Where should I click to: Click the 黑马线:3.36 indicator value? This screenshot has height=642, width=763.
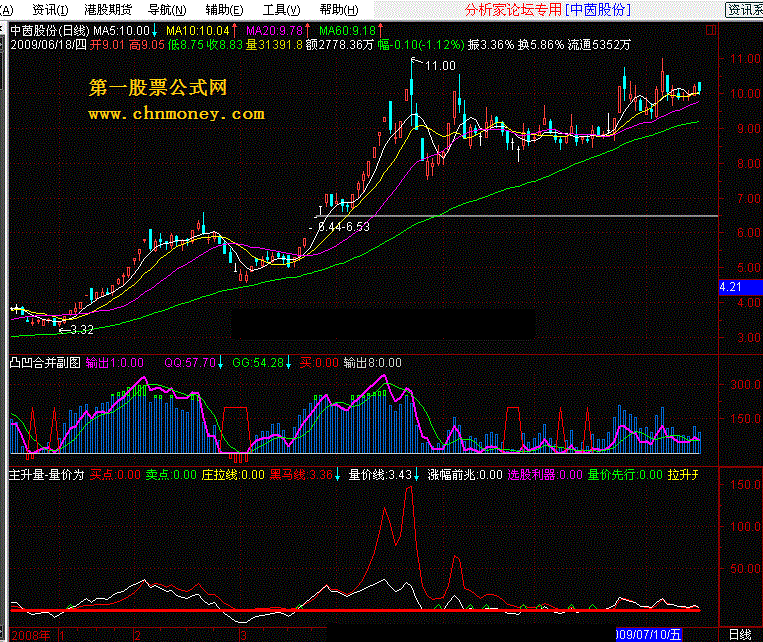301,475
